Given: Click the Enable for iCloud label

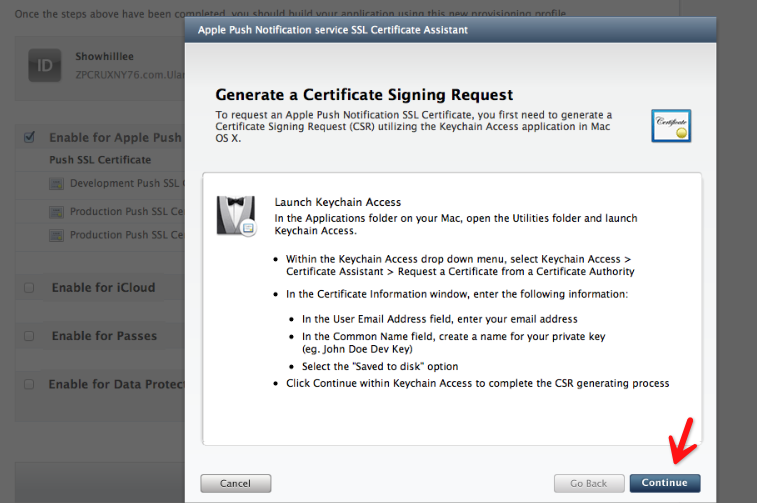Looking at the screenshot, I should [103, 288].
